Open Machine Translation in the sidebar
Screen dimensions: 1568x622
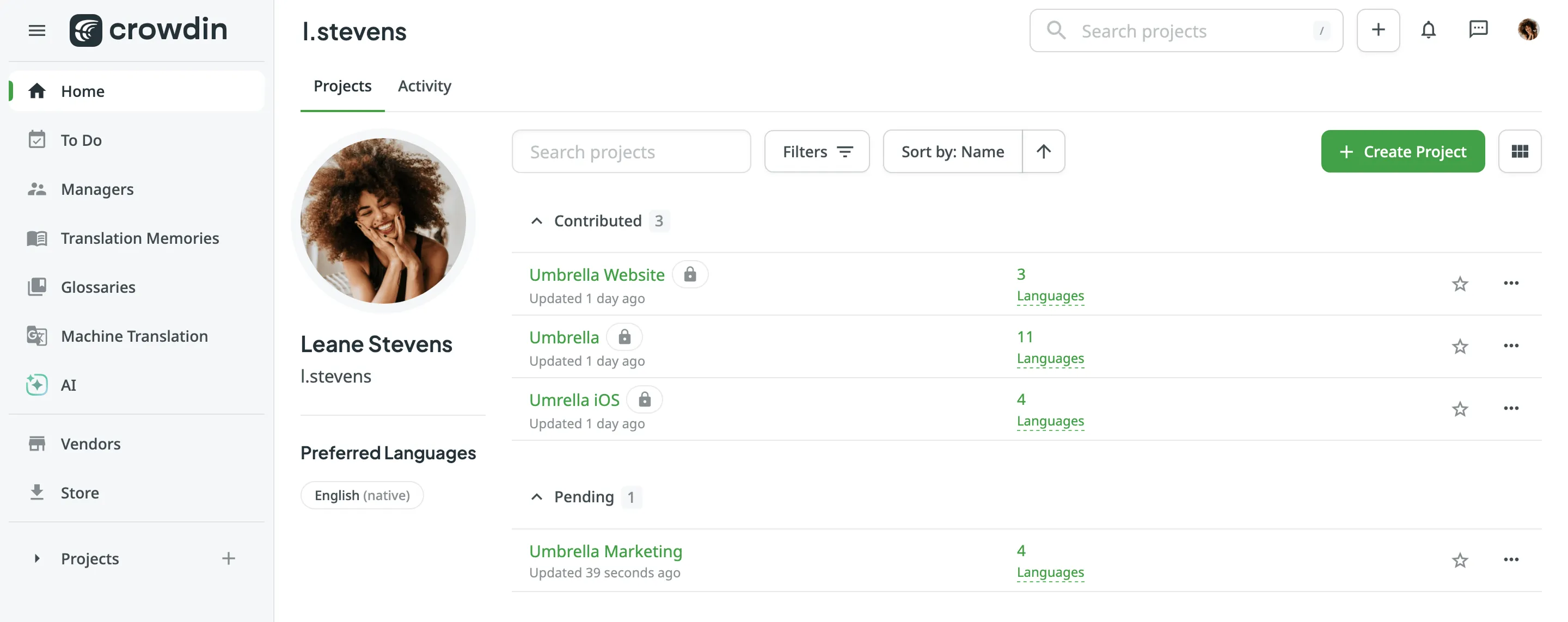[134, 336]
